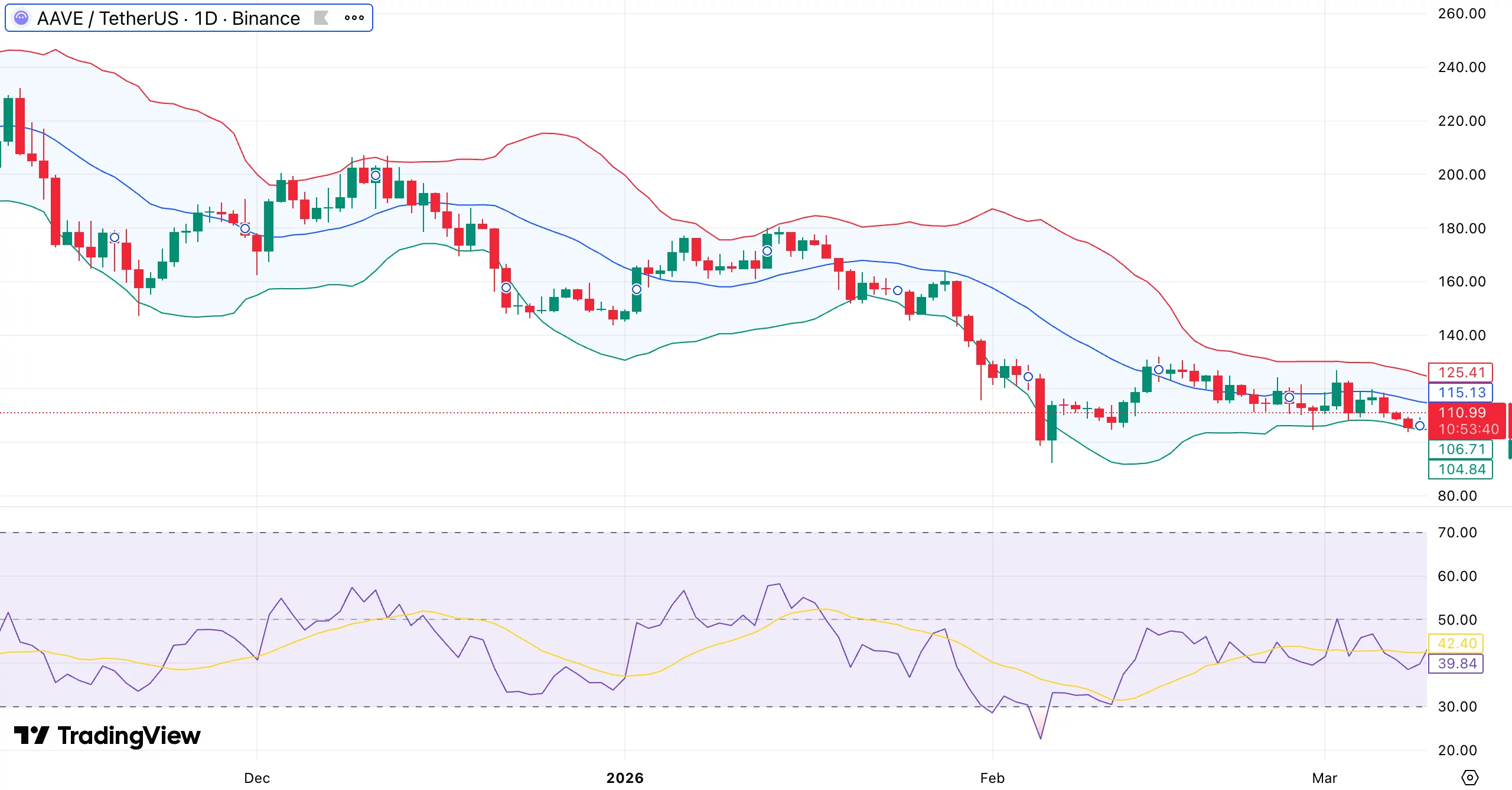Click the upper band value label 125.41
The image size is (1512, 790).
point(1461,373)
